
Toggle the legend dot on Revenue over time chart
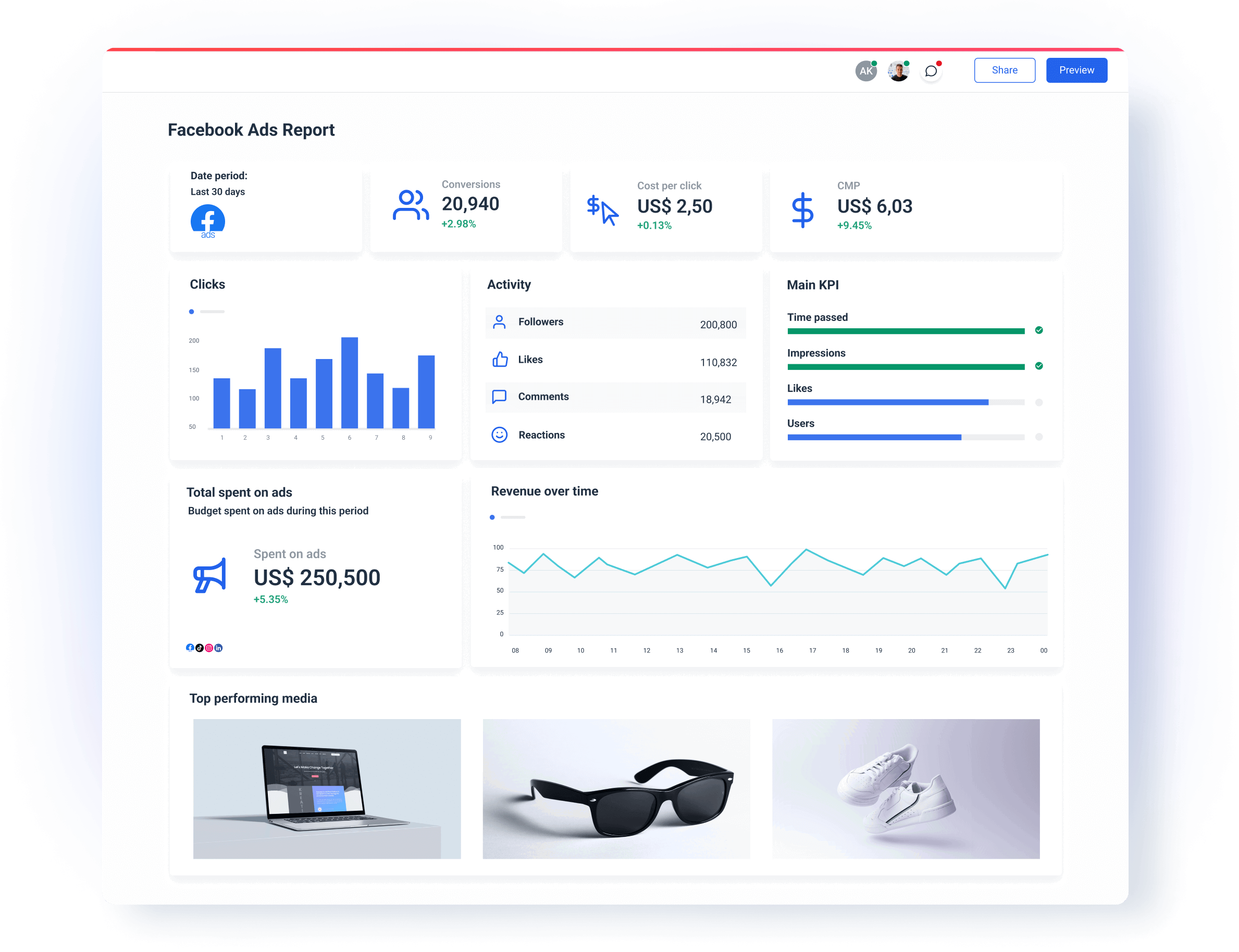pyautogui.click(x=492, y=517)
